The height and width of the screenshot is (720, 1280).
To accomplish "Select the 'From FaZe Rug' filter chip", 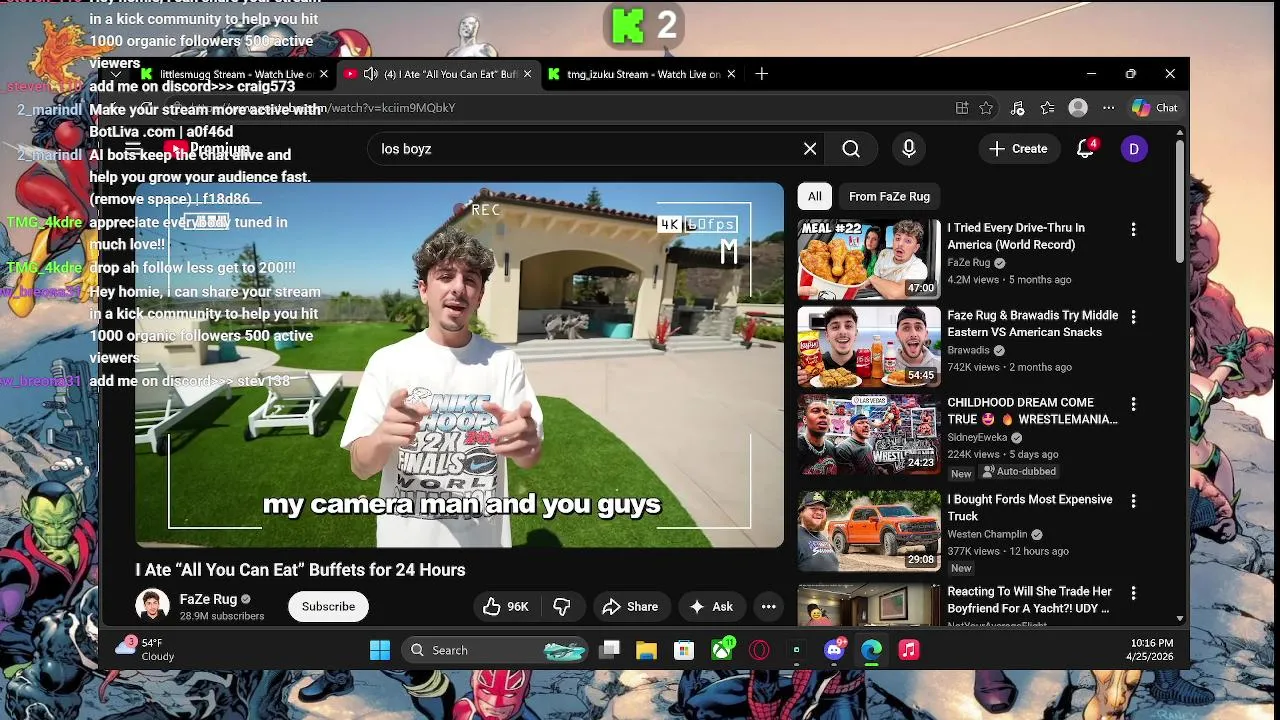I will pos(889,197).
